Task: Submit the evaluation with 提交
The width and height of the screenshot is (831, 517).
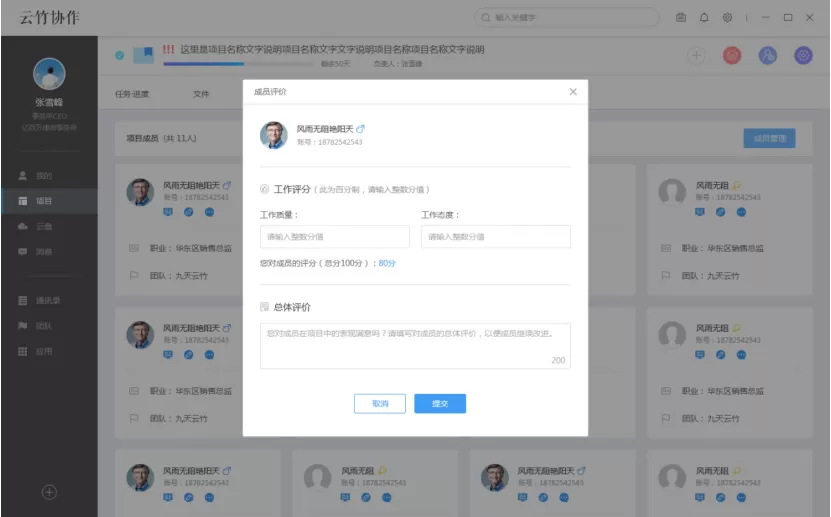Action: pyautogui.click(x=440, y=404)
